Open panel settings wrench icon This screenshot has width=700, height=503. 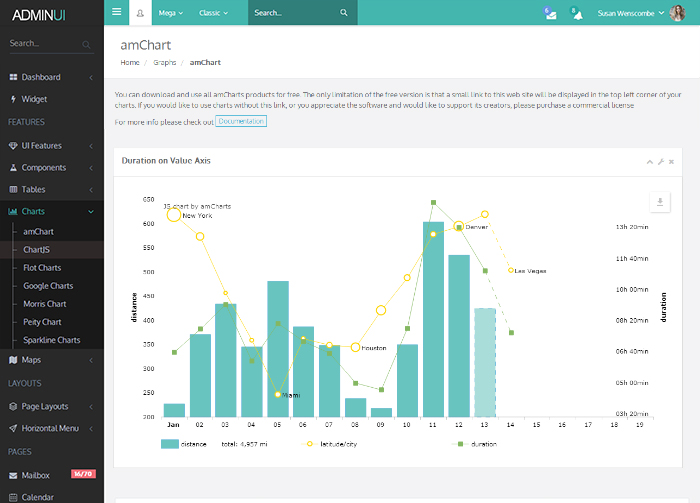[x=661, y=161]
